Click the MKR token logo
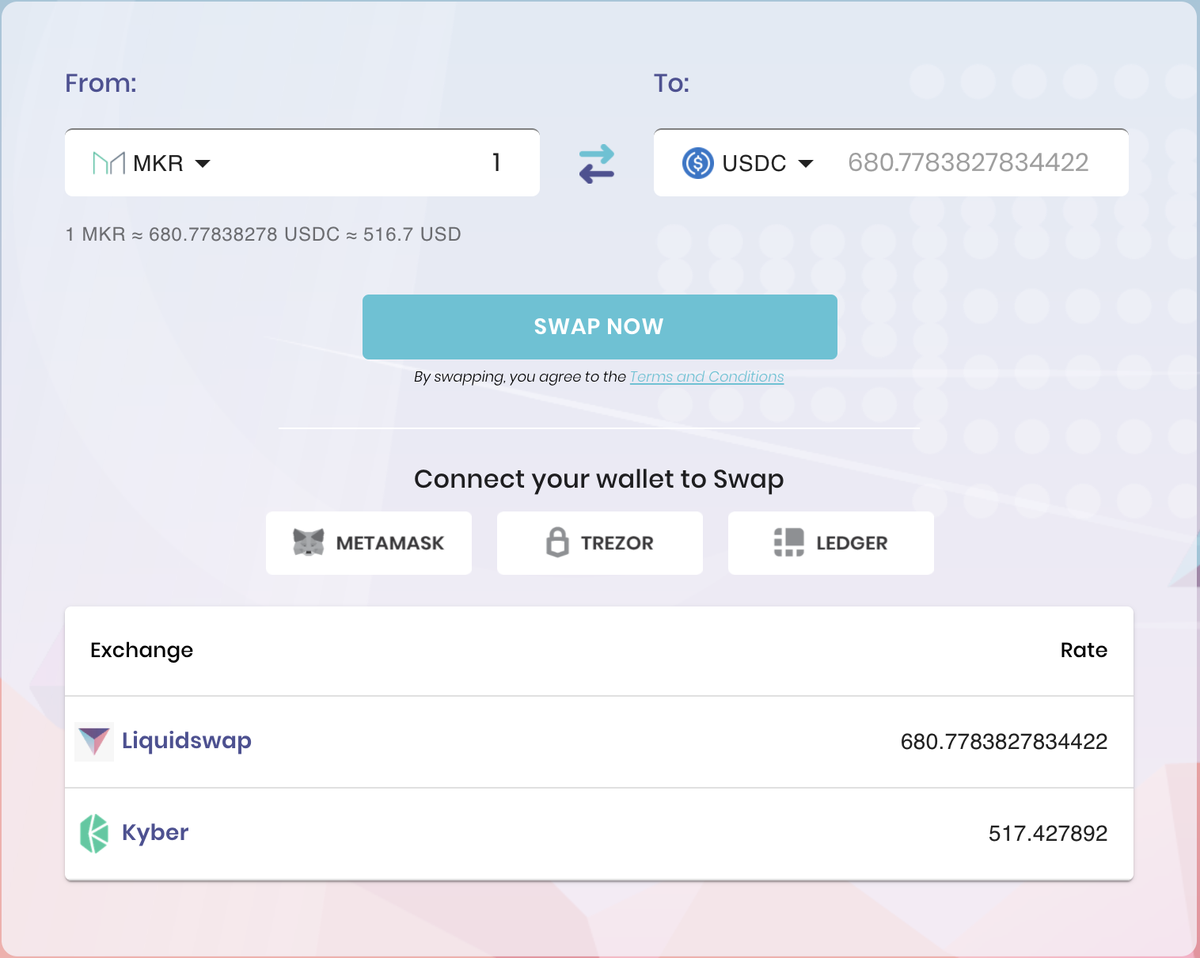This screenshot has width=1200, height=958. tap(108, 163)
